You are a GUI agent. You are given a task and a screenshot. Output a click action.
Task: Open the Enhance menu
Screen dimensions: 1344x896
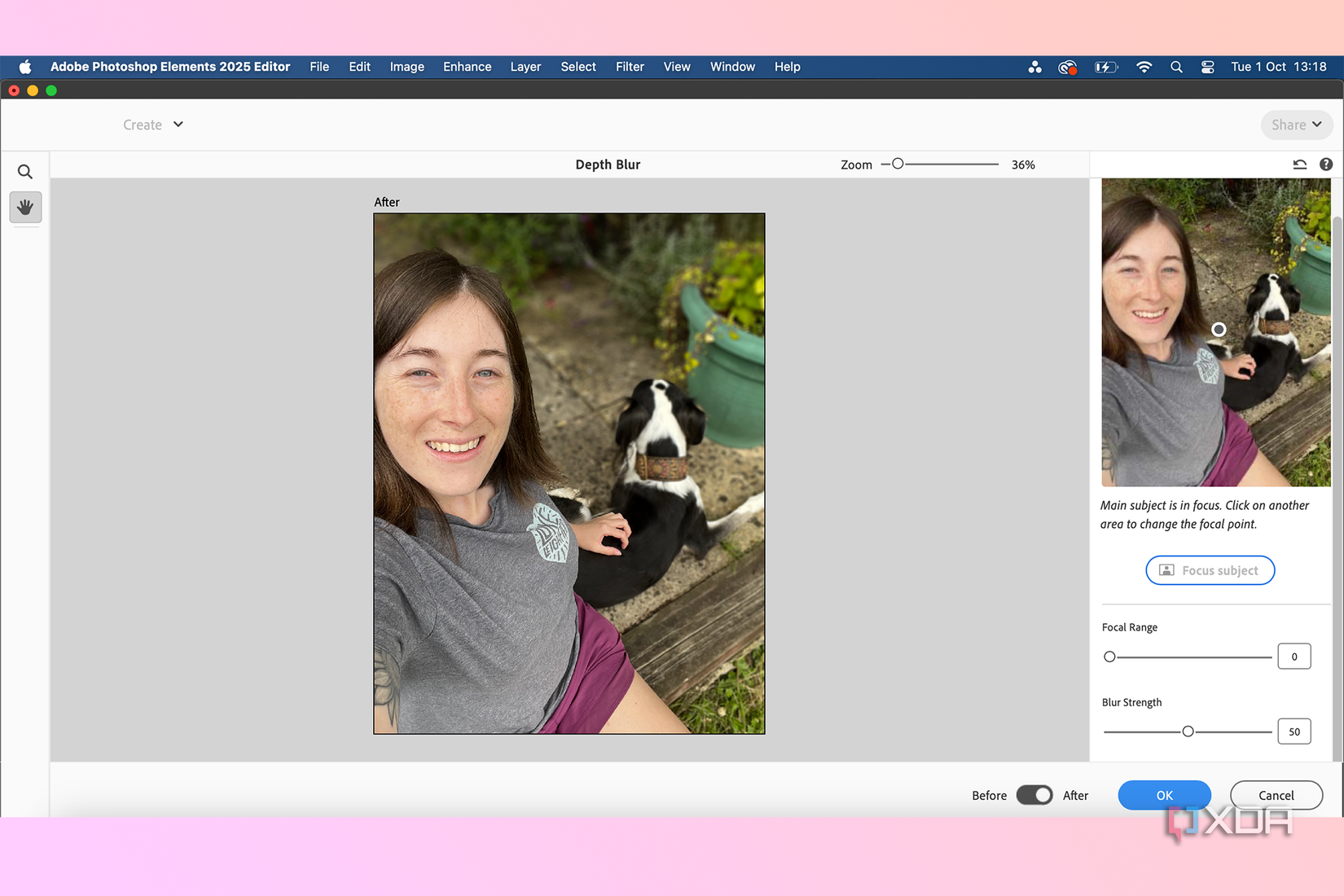tap(467, 67)
